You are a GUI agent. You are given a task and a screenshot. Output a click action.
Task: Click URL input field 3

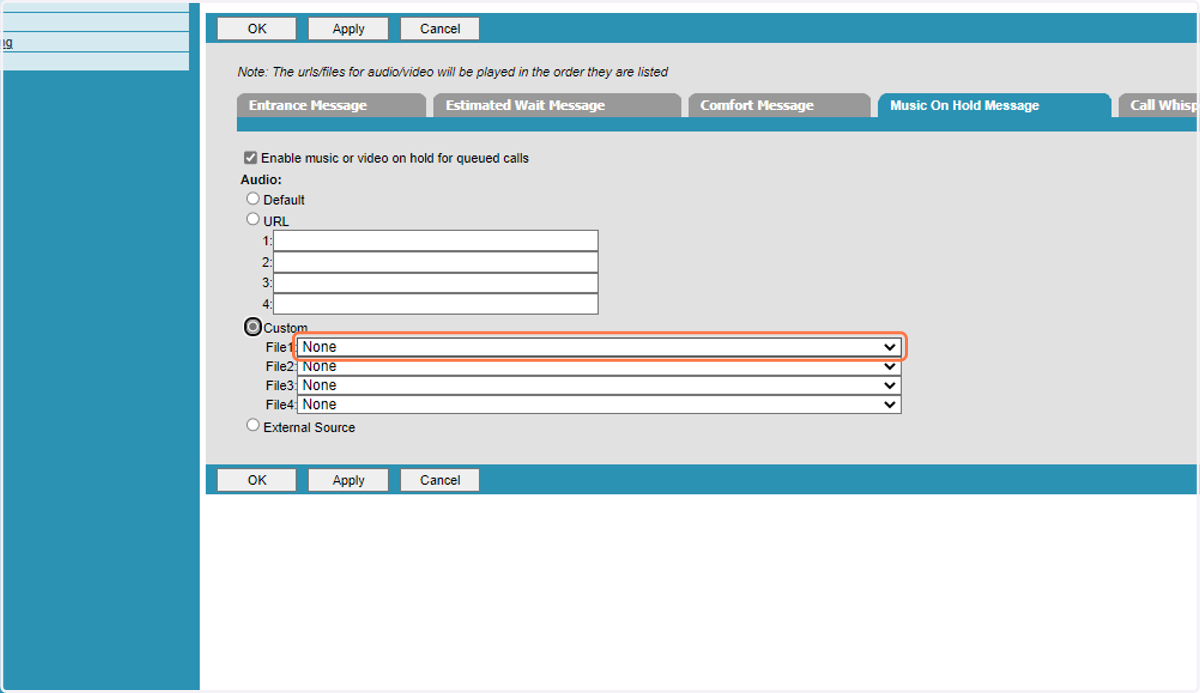tap(436, 283)
